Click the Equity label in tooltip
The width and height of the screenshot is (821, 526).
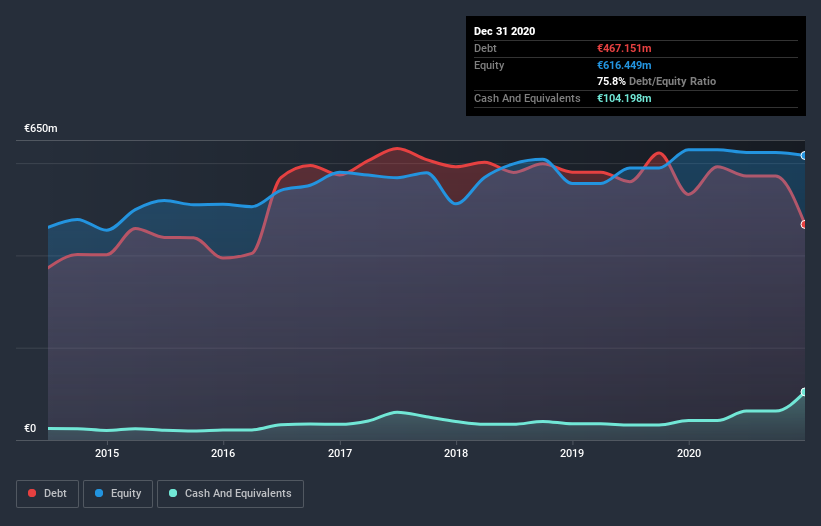coord(489,65)
